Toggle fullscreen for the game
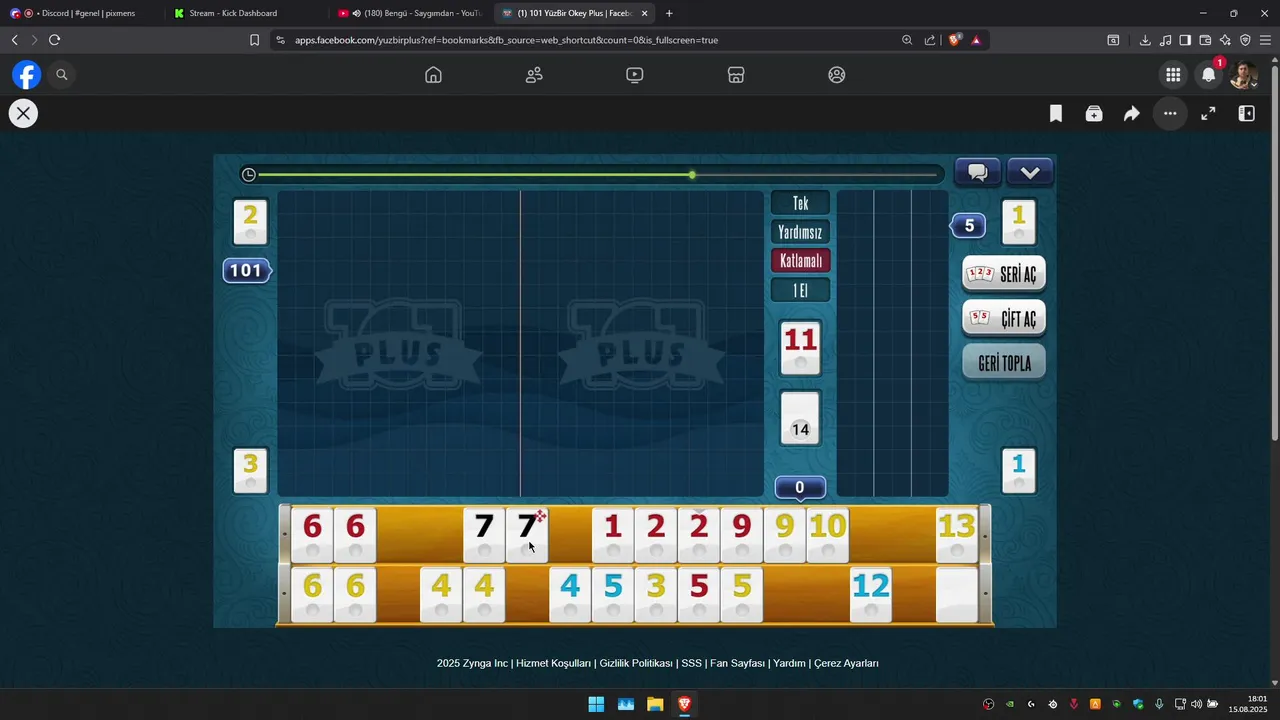1280x720 pixels. point(1208,114)
